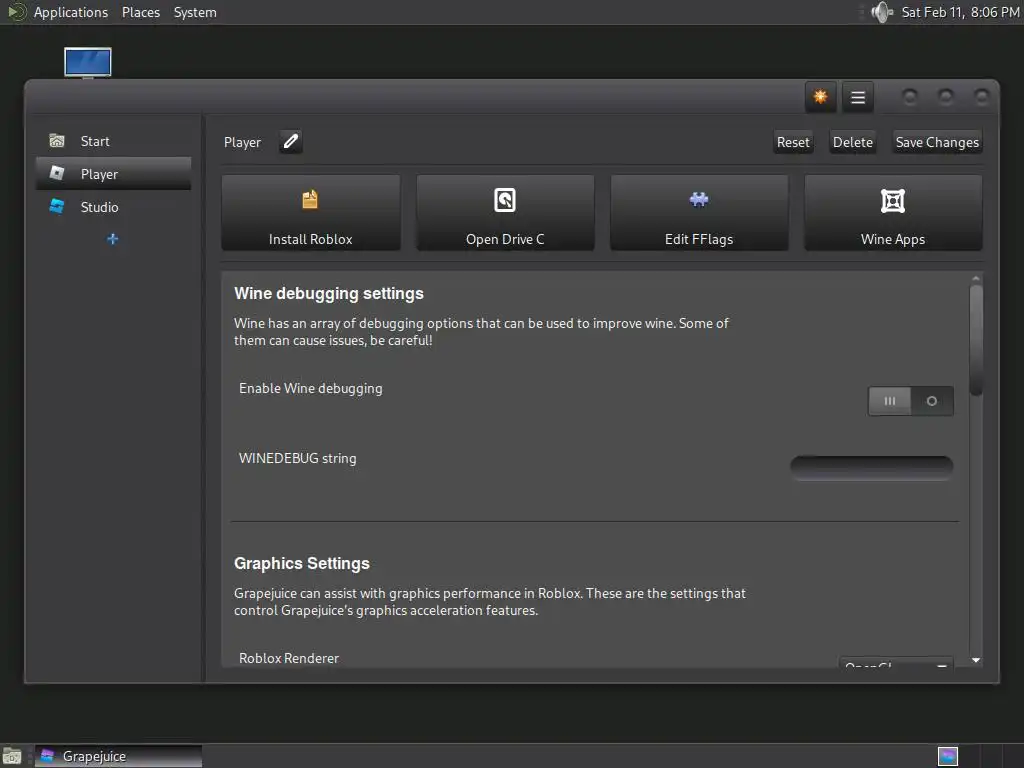1024x768 pixels.
Task: Click the scrollbar down arrow
Action: pos(976,660)
